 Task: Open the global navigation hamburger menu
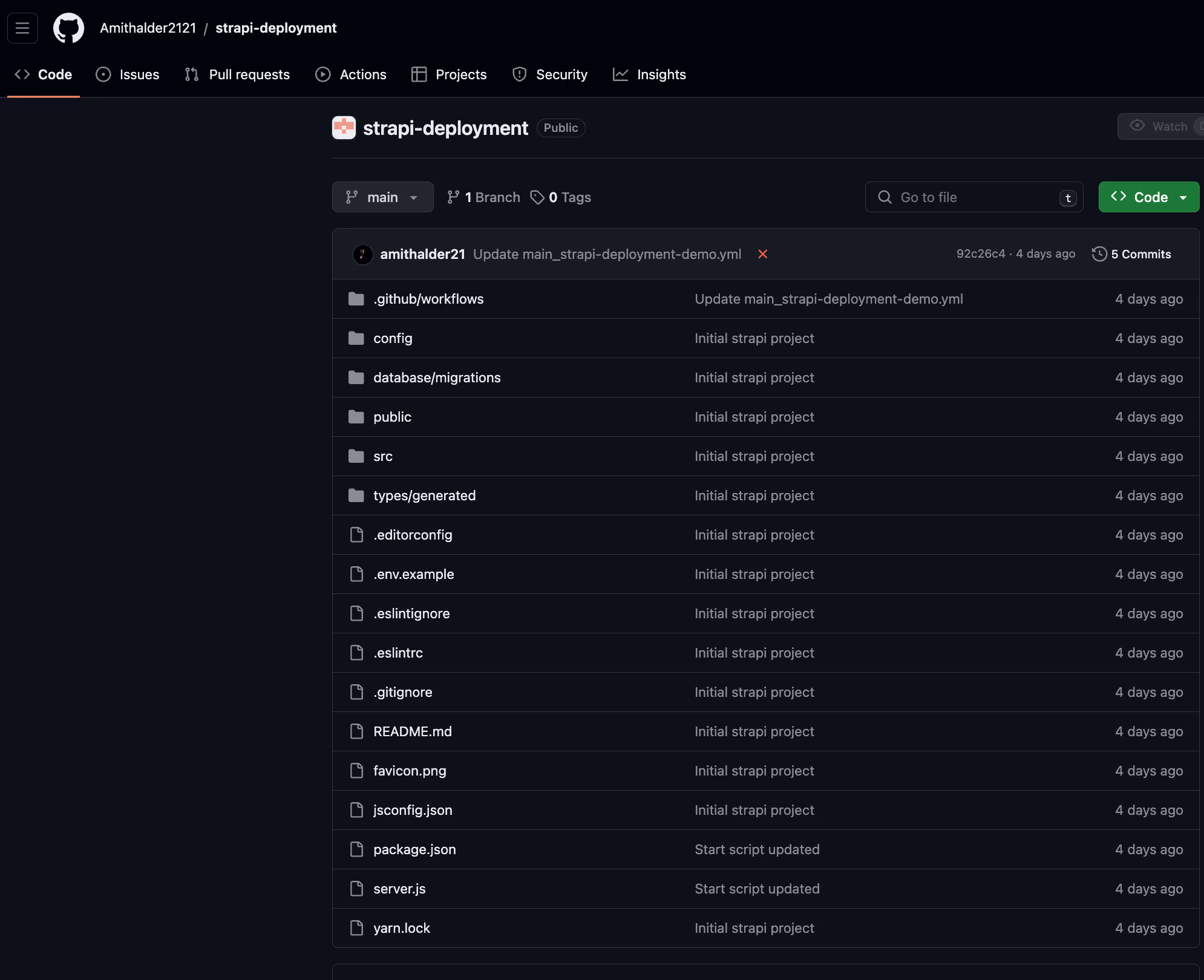point(22,28)
